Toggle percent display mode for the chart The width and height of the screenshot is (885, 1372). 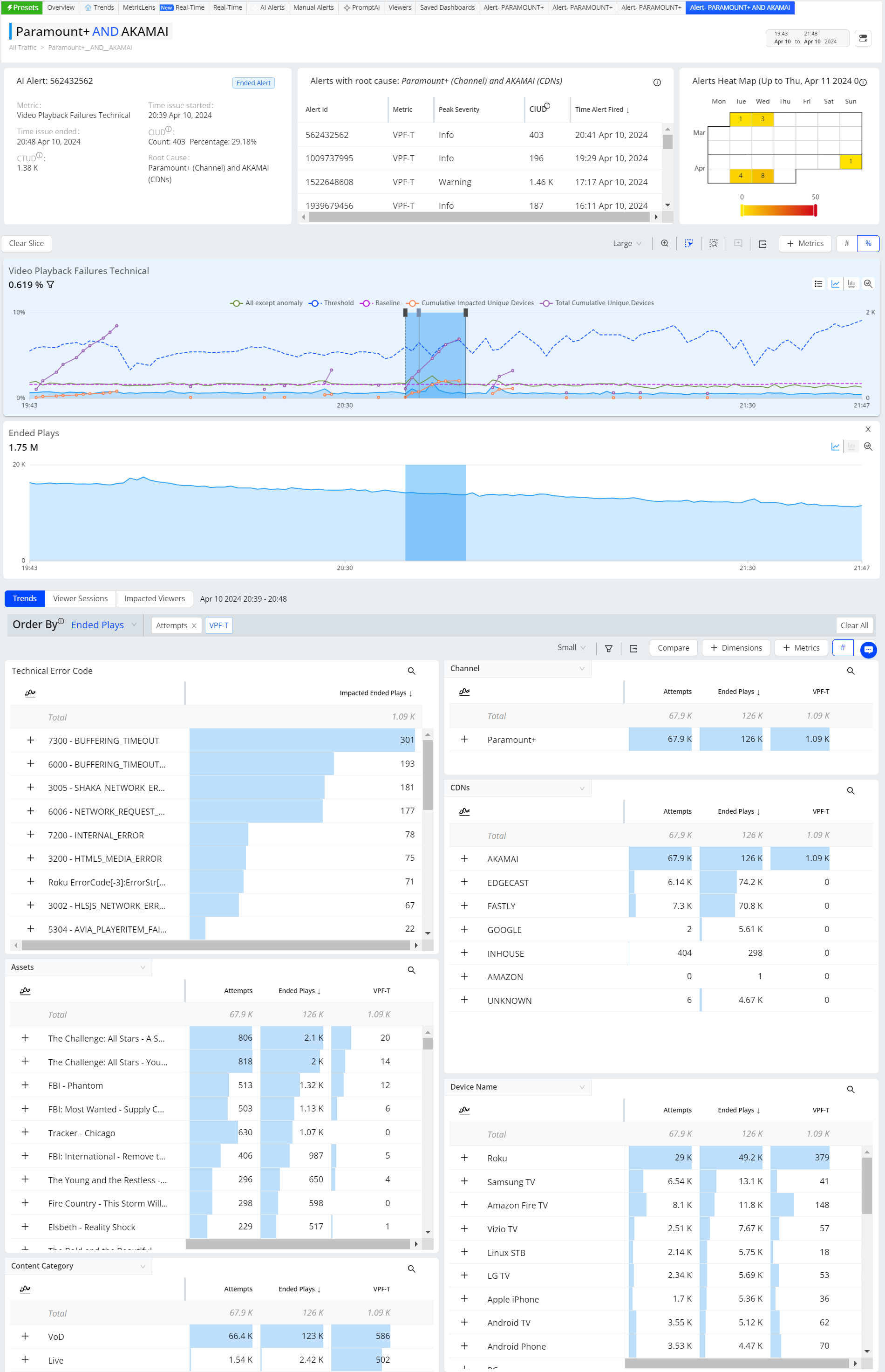(x=868, y=243)
